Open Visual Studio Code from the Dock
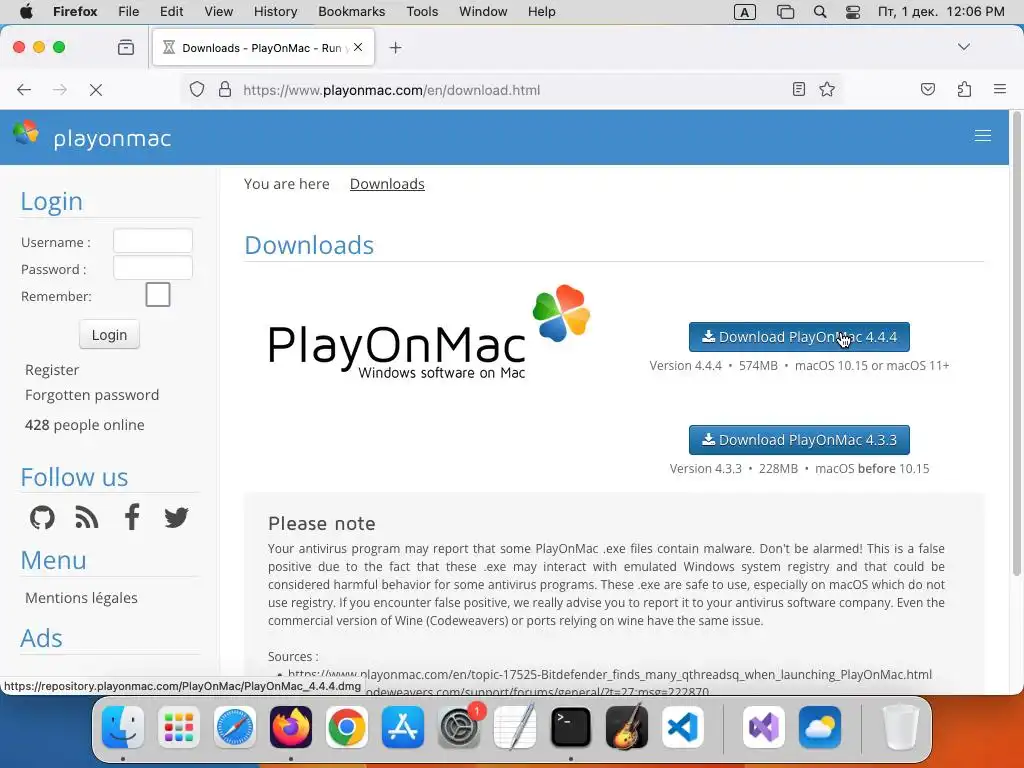This screenshot has width=1024, height=768. point(682,727)
